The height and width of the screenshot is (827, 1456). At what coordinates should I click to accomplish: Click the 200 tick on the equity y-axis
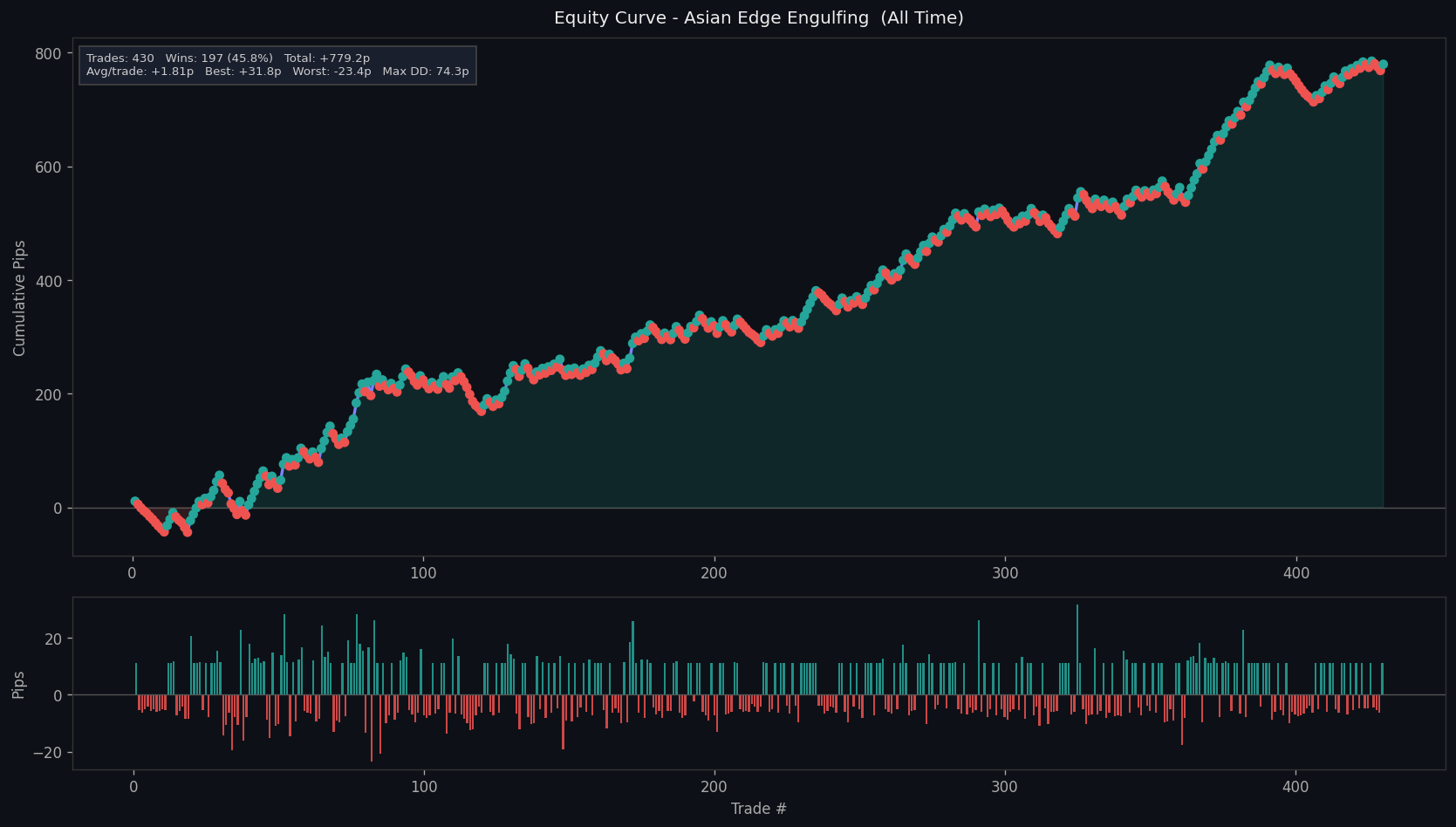pyautogui.click(x=48, y=395)
